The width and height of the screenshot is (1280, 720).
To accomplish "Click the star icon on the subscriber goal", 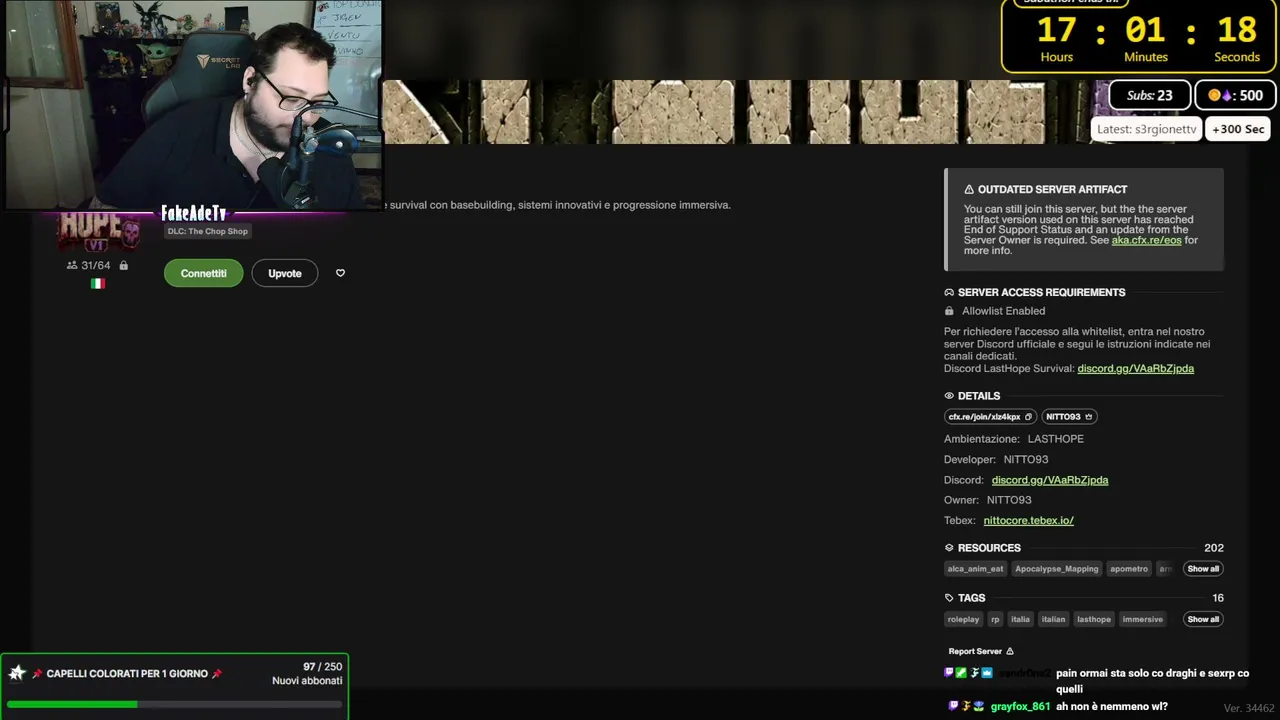I will 17,673.
